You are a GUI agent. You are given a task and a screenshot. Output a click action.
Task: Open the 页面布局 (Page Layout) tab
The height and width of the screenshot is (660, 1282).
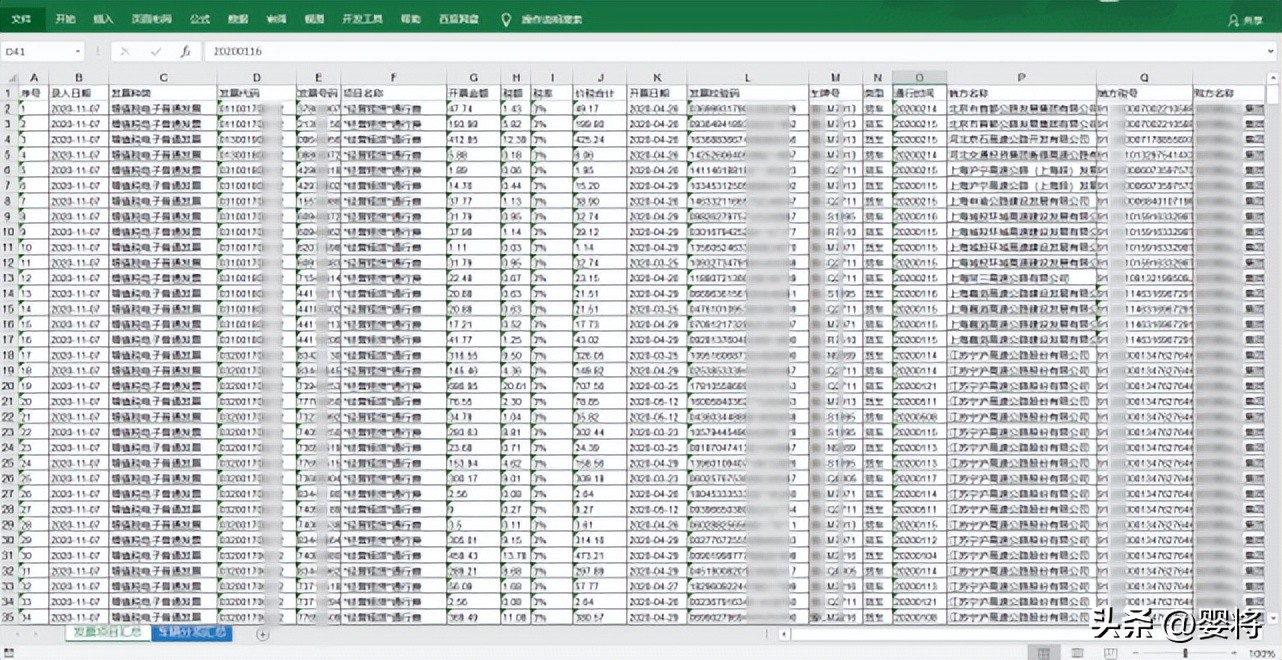(x=150, y=19)
